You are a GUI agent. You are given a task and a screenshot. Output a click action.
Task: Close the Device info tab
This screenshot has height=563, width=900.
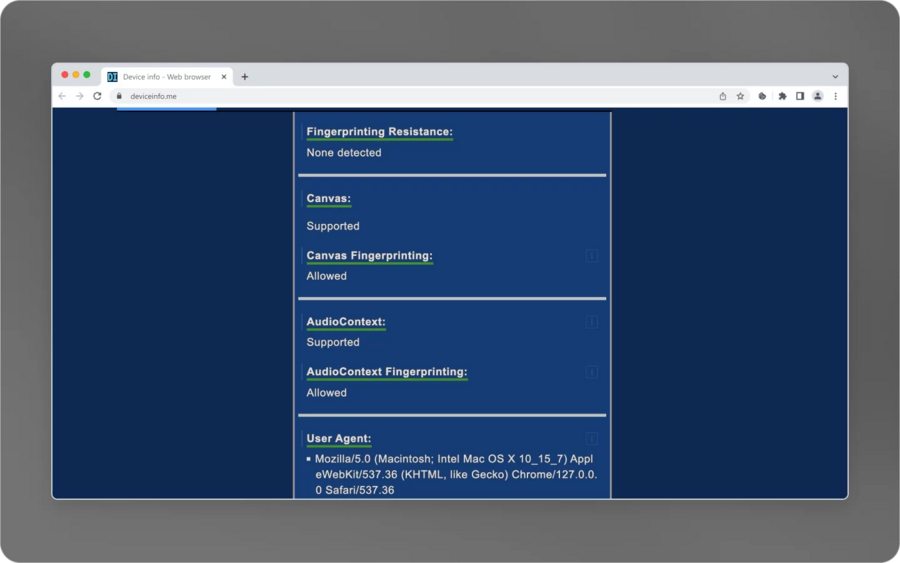pyautogui.click(x=224, y=76)
